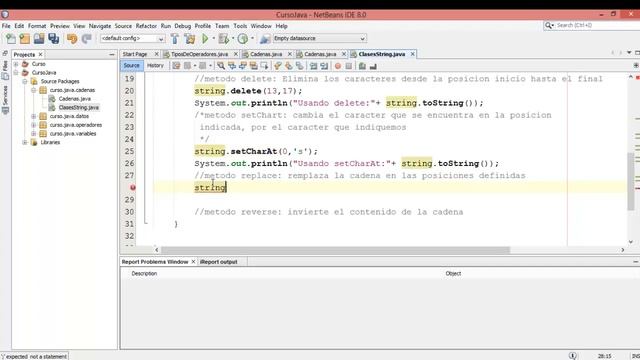Click the Stop Macro Recording icon
This screenshot has width=640, height=360.
[349, 66]
